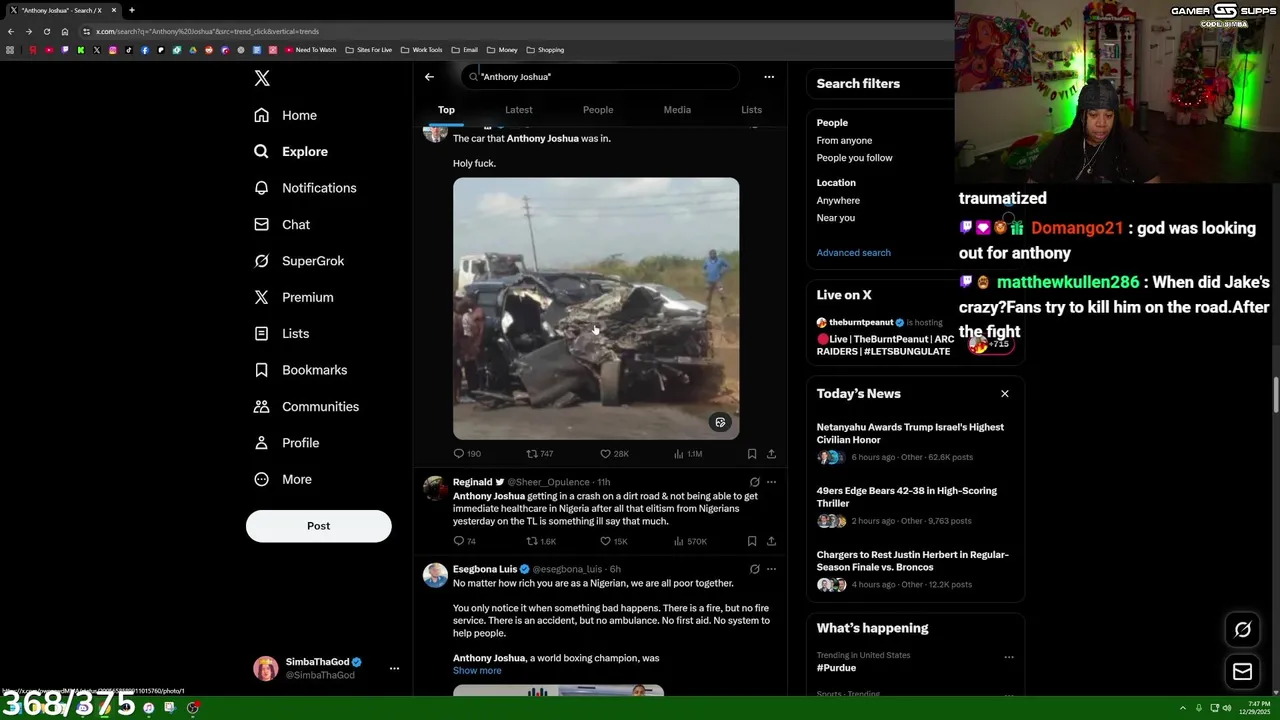Click the back arrow beside search box
This screenshot has width=1280, height=720.
429,77
